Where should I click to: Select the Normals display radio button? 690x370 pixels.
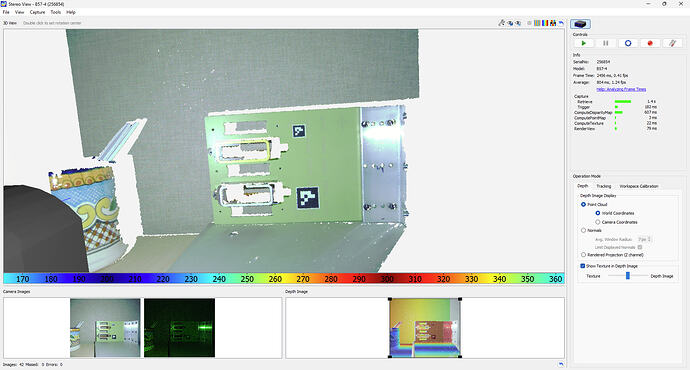[x=584, y=231]
